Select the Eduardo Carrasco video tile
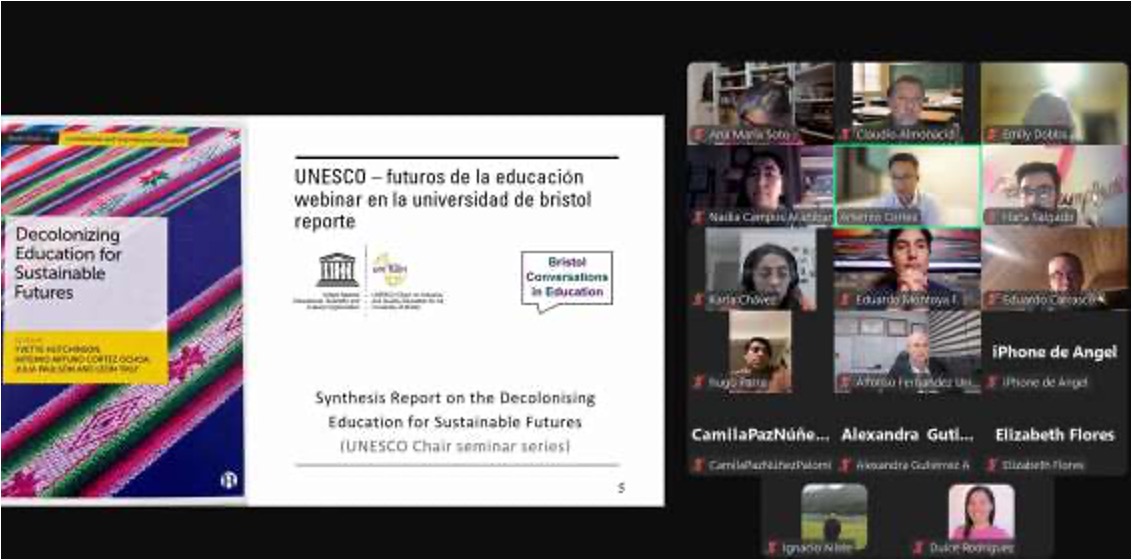 (x=1054, y=268)
